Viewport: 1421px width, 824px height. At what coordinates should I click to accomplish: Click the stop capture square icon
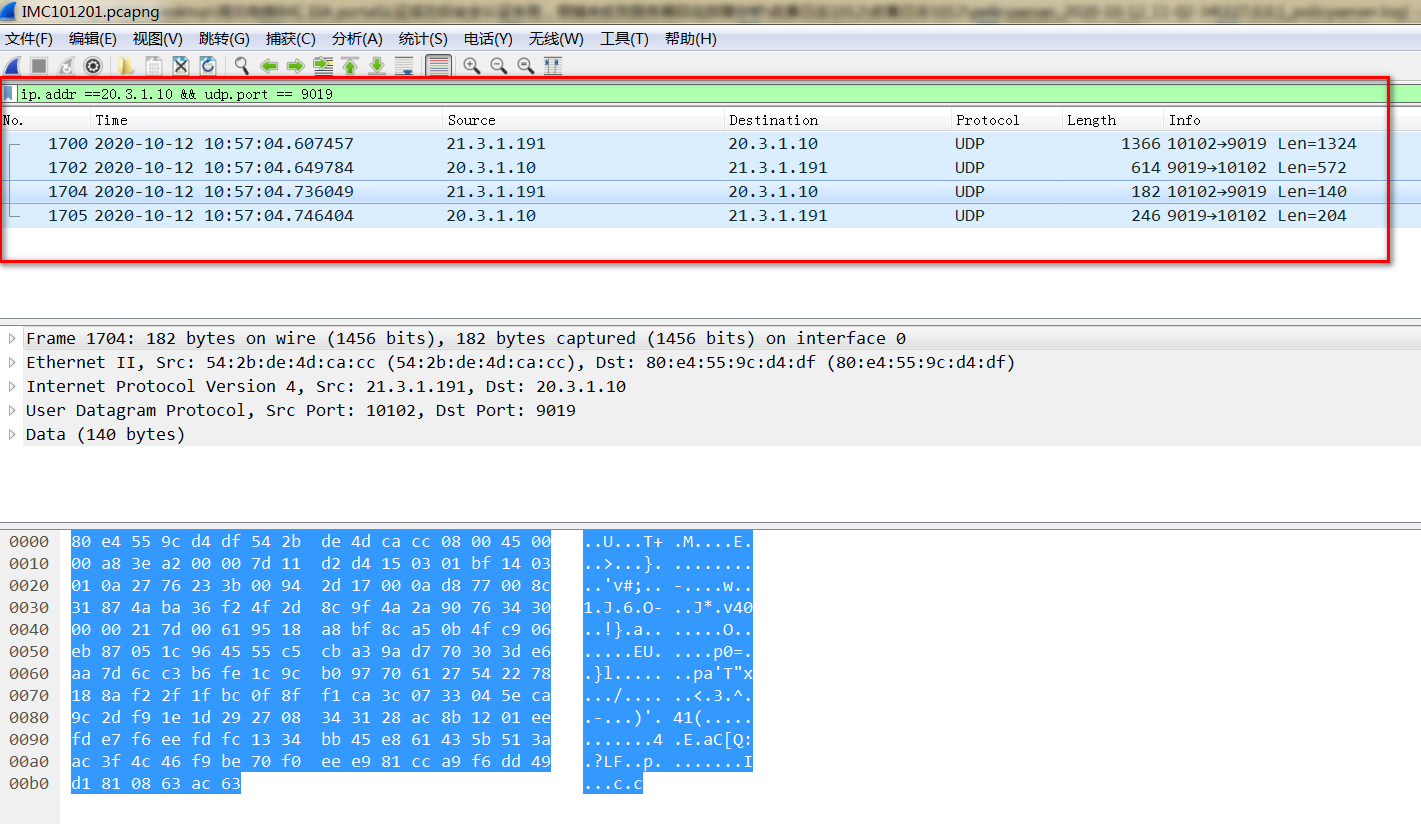point(39,66)
